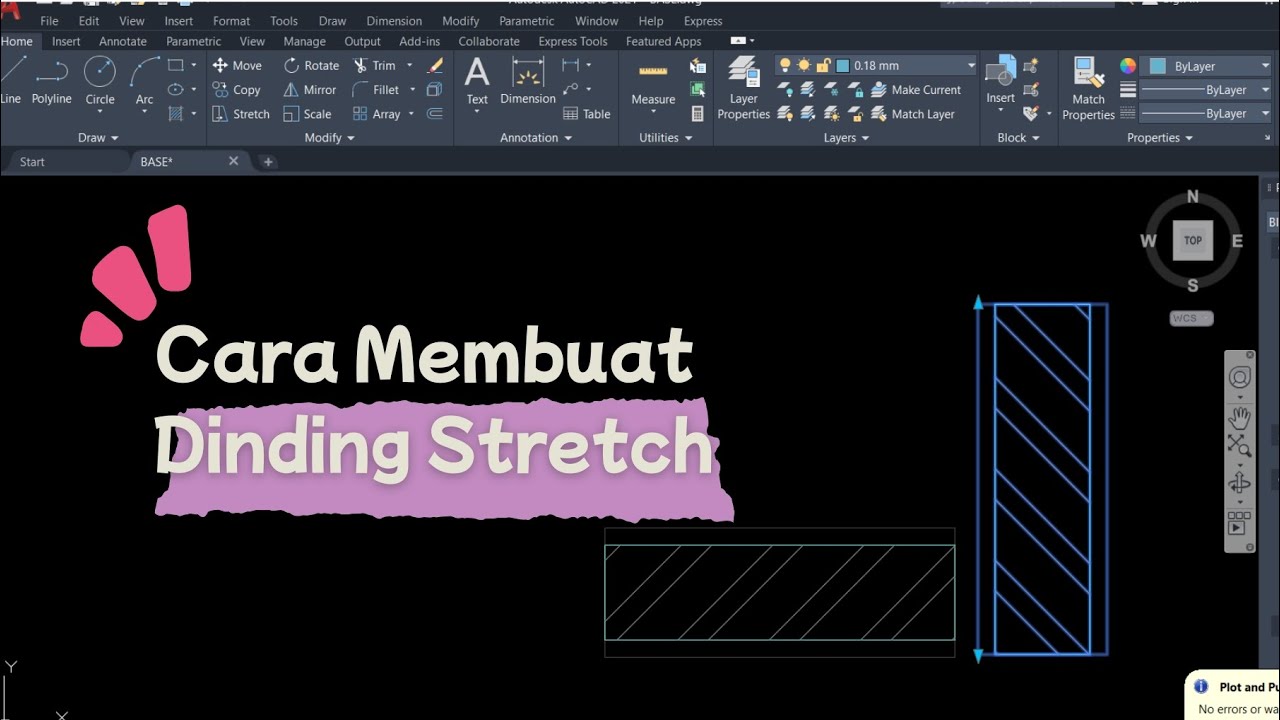Click the Explode tool icon
Screen dimensions: 1280x720
pyautogui.click(x=435, y=90)
